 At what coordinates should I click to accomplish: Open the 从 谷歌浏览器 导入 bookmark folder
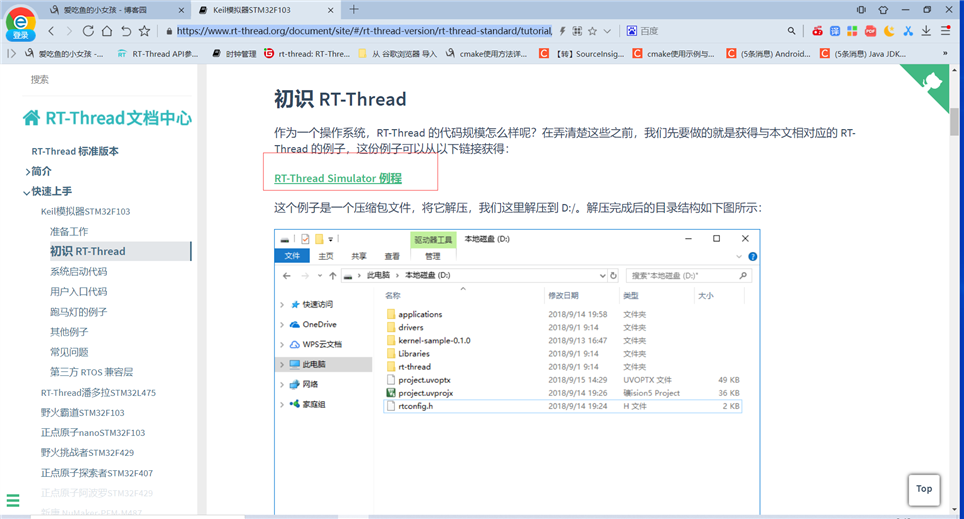[397, 53]
